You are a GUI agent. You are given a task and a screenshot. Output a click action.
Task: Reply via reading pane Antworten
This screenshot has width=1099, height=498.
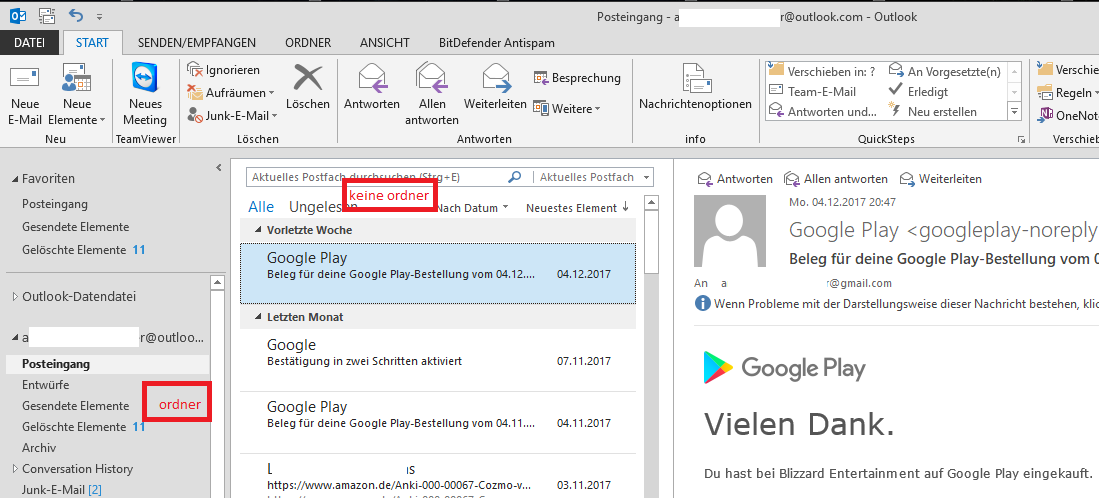click(735, 179)
